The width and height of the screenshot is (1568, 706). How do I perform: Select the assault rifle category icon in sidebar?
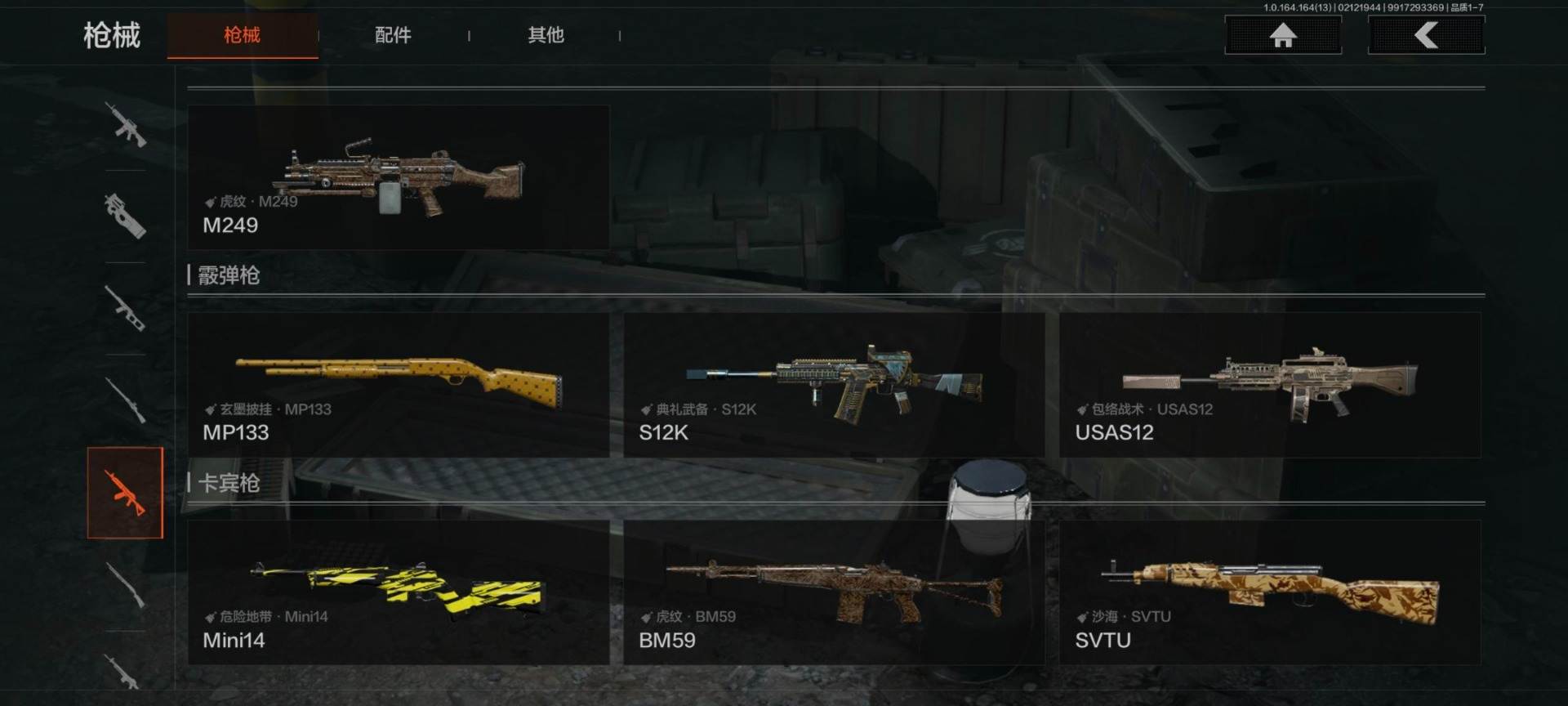(125, 124)
